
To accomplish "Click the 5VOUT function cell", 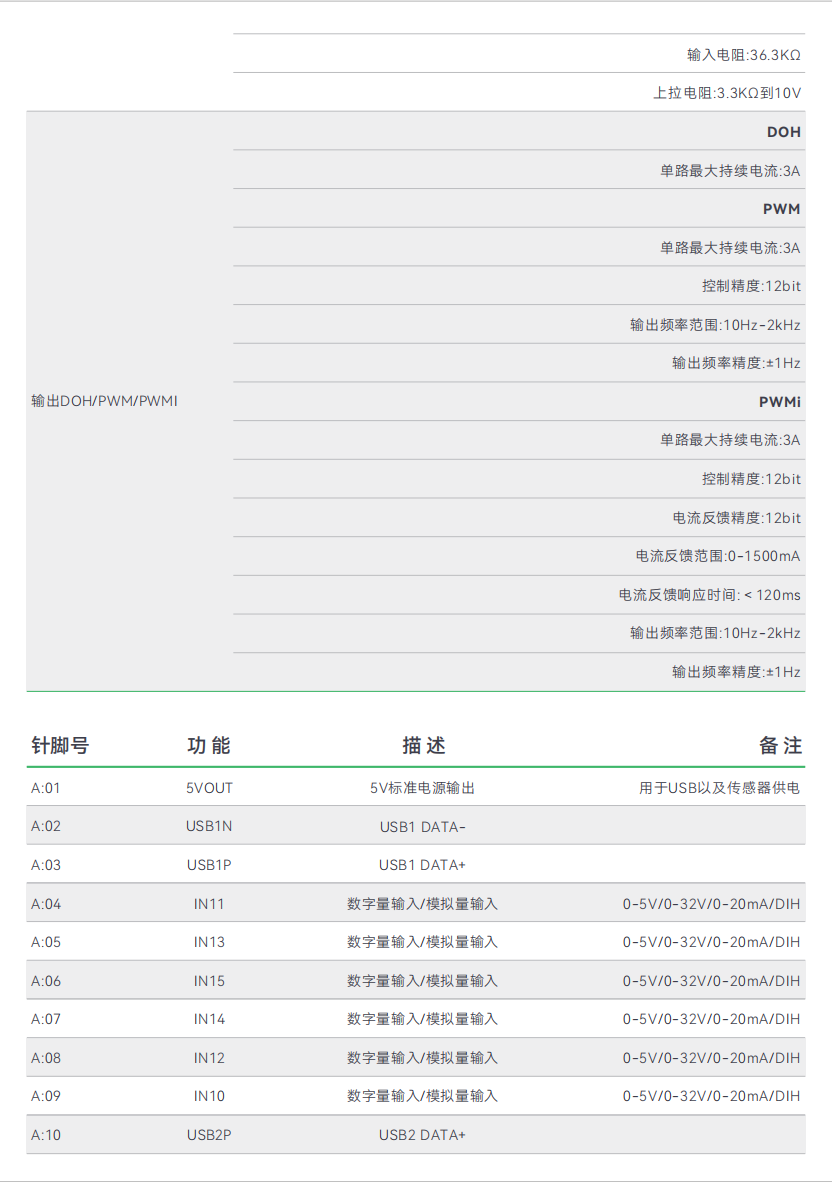I will 210,789.
